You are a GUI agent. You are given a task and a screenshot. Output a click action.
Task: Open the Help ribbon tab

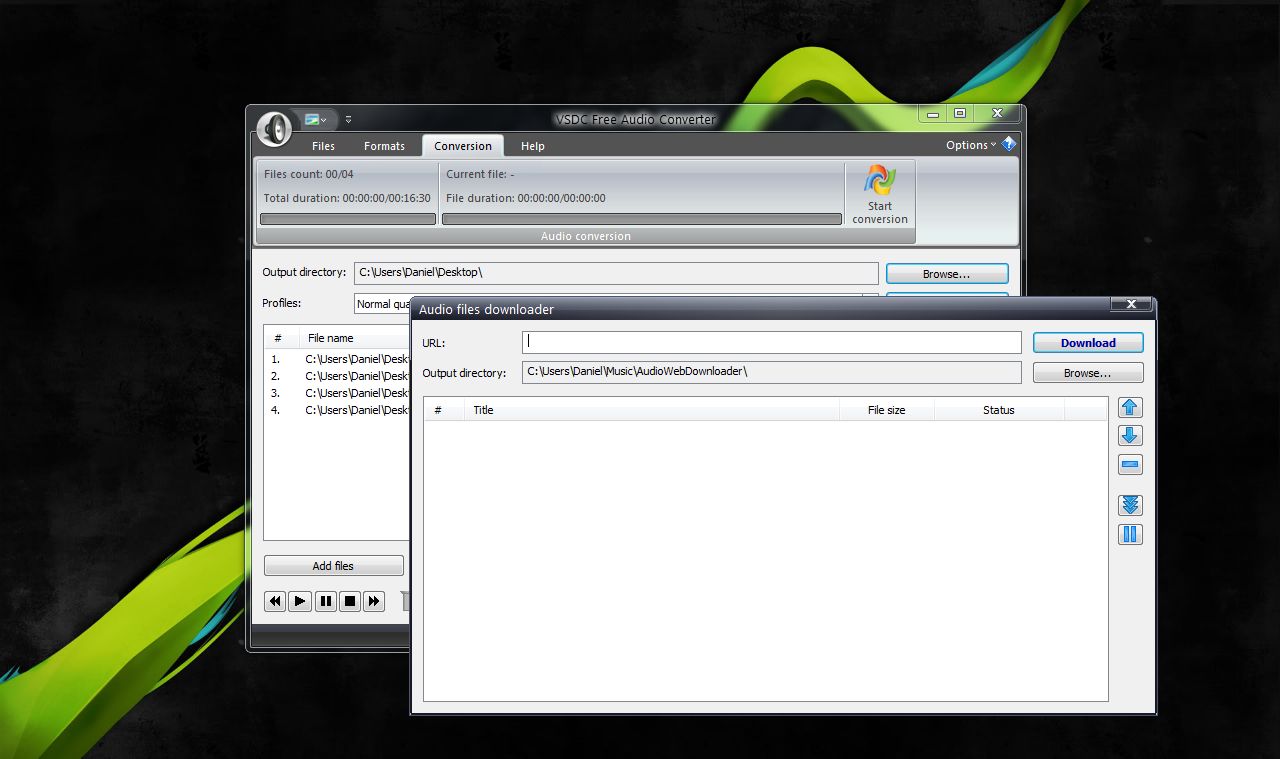(533, 146)
